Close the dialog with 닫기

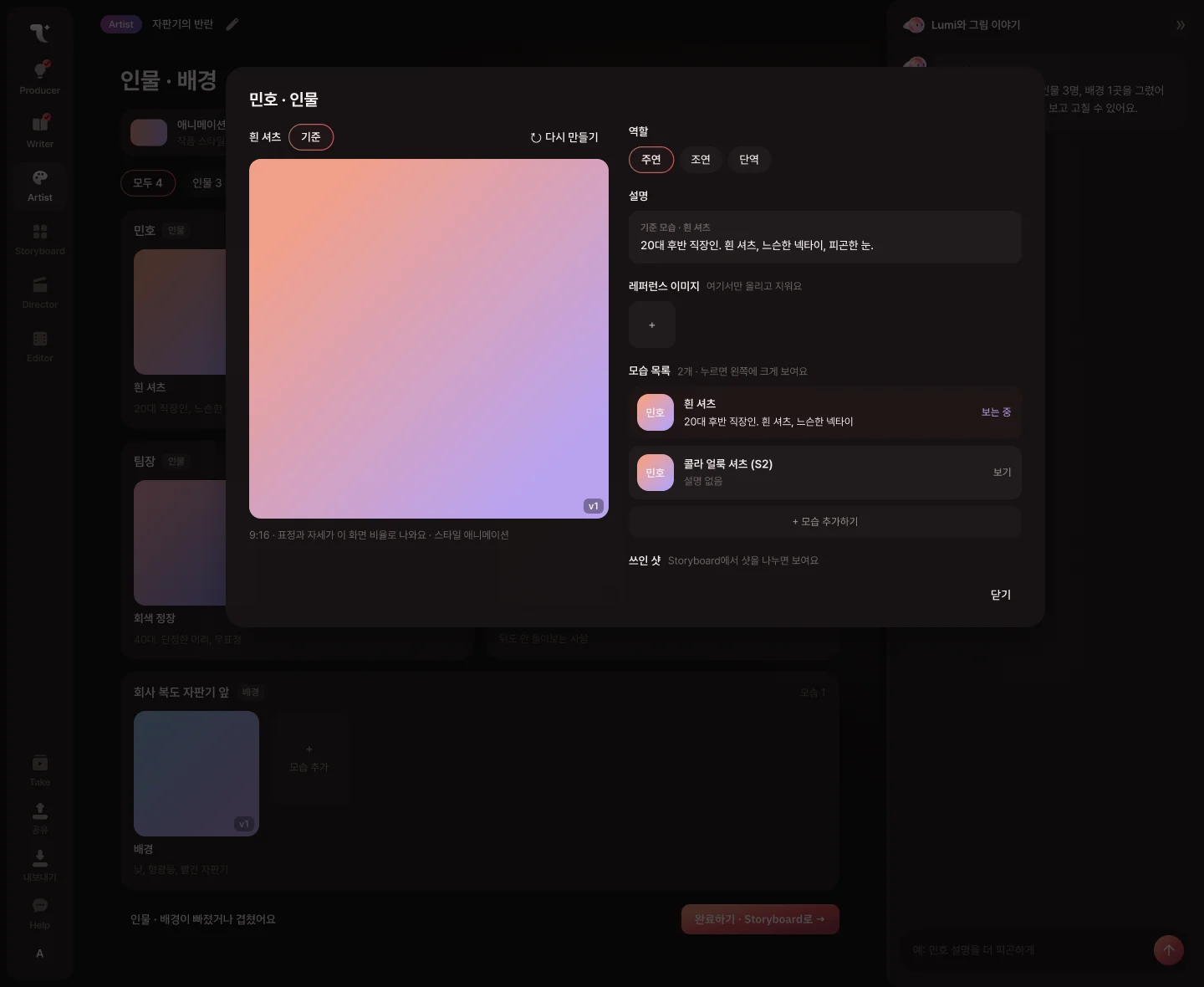[1001, 595]
